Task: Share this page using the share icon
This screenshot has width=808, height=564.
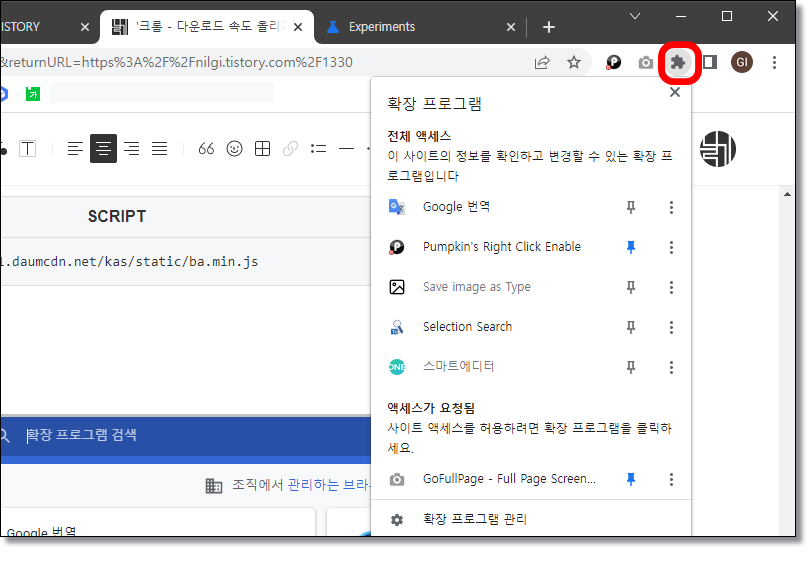Action: 542,62
